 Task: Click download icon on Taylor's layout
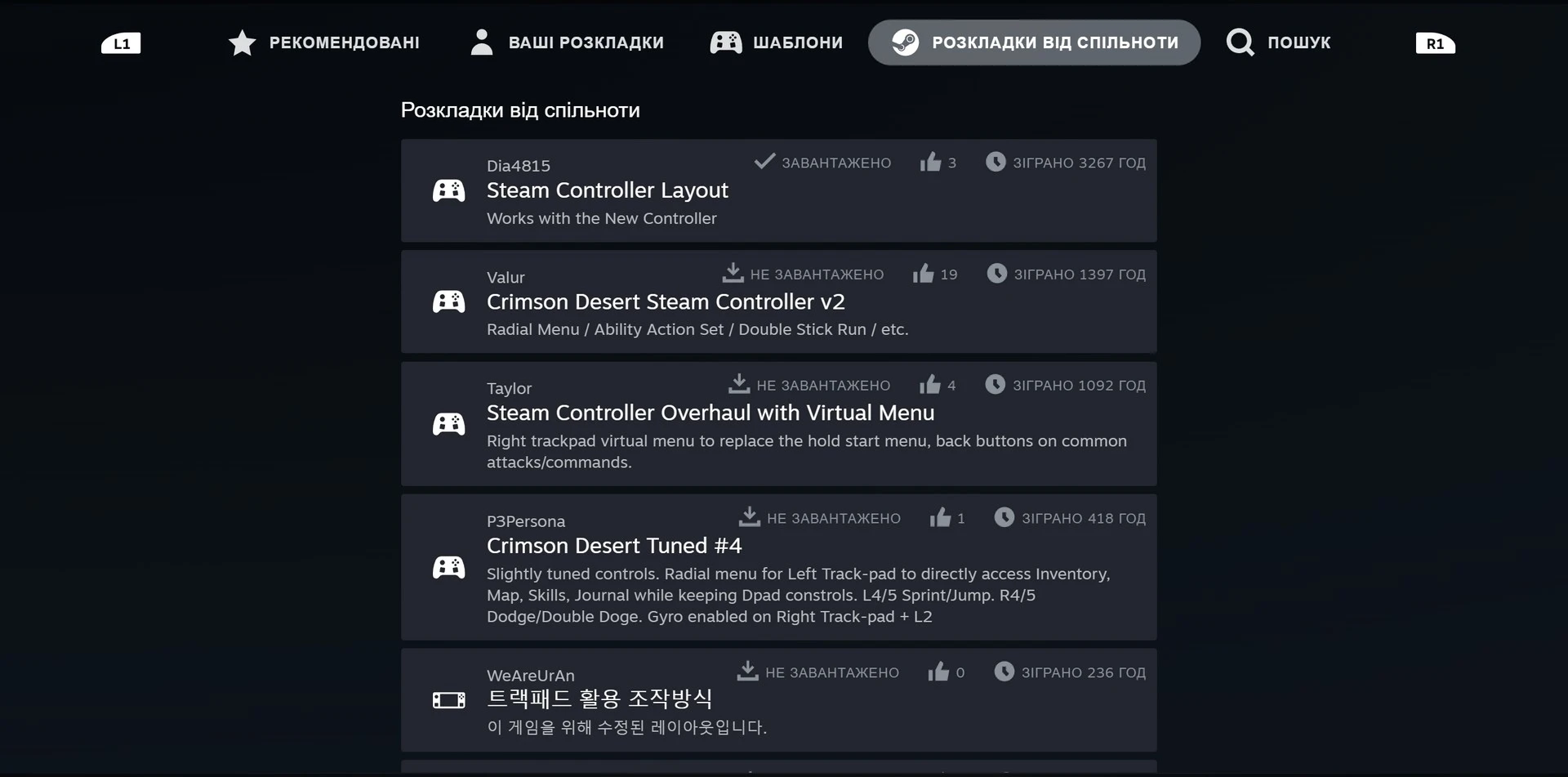pos(739,383)
